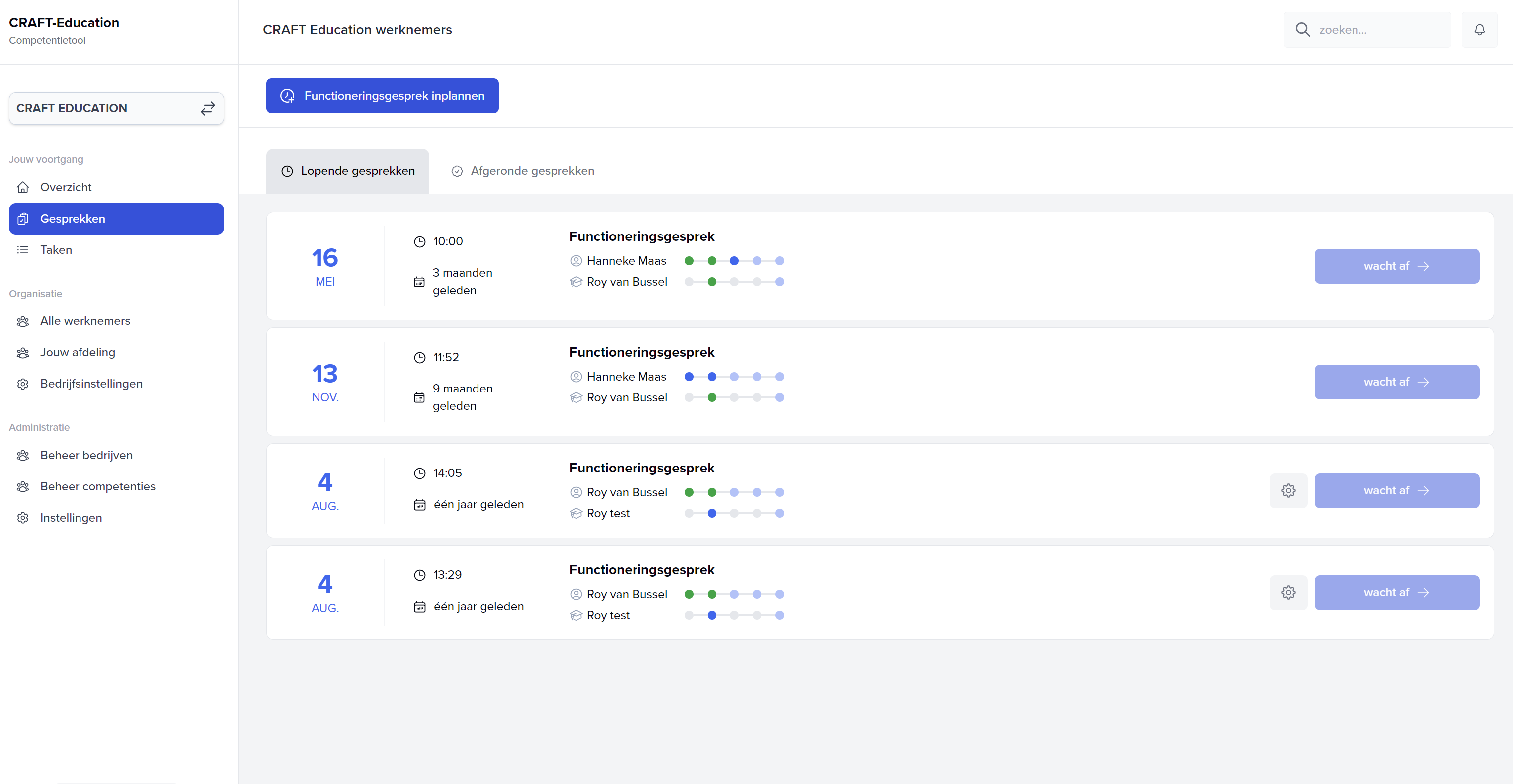The width and height of the screenshot is (1513, 784).
Task: Click wacht af button for 14:05 gesprek
Action: click(x=1397, y=491)
